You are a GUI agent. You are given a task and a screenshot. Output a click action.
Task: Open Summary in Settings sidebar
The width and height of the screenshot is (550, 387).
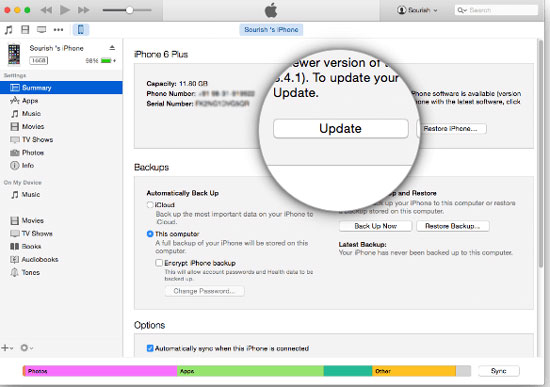(61, 88)
